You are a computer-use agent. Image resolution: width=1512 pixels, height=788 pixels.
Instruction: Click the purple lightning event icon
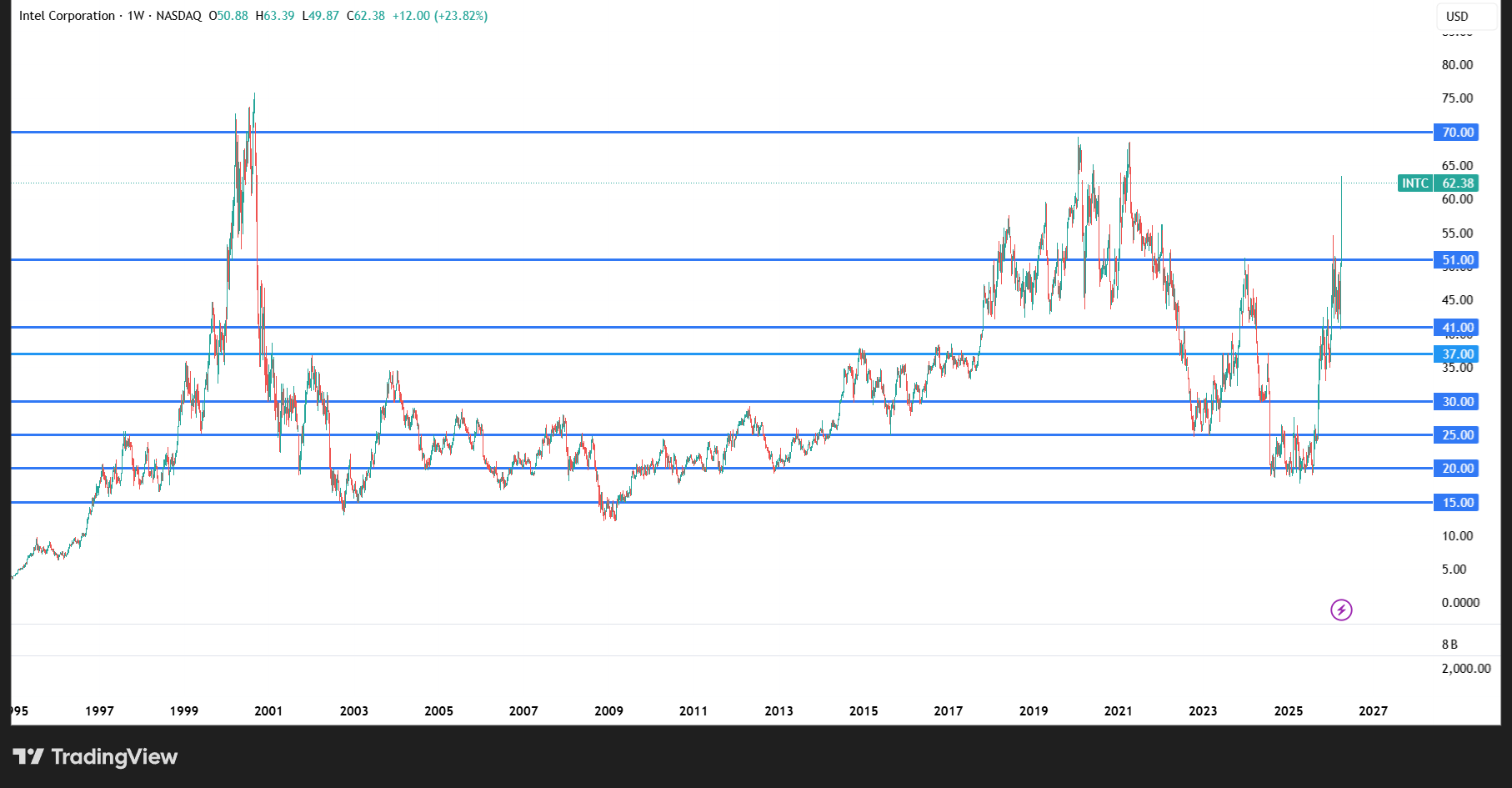[1341, 610]
